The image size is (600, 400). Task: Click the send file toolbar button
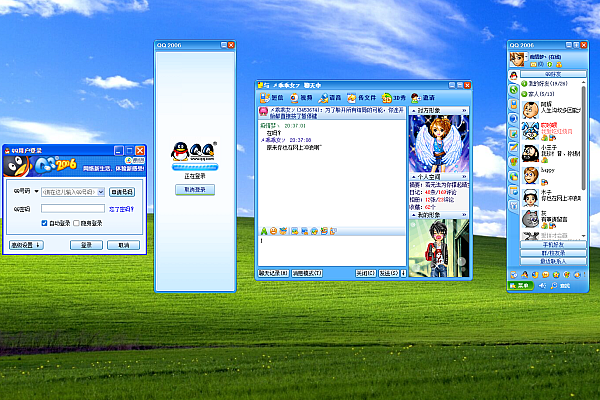click(362, 98)
